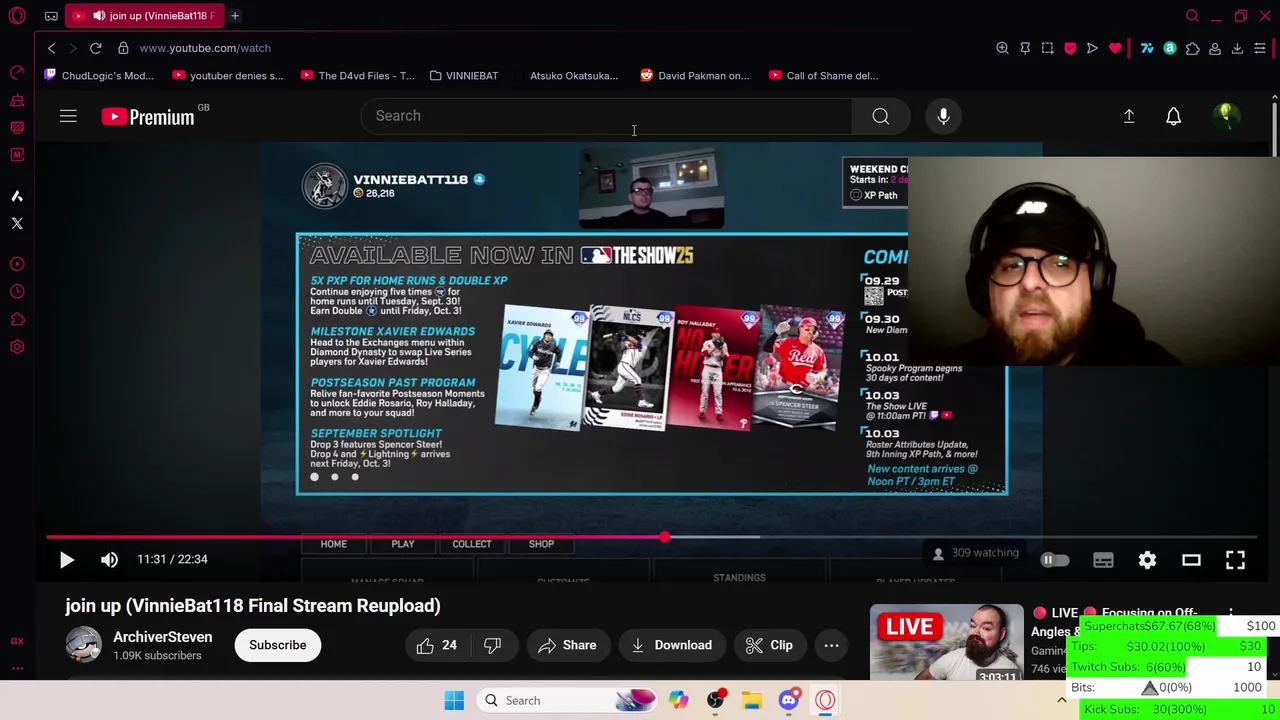Subscribe to ArchiverSteven channel
Screen dimensions: 1280x720
pyautogui.click(x=277, y=645)
